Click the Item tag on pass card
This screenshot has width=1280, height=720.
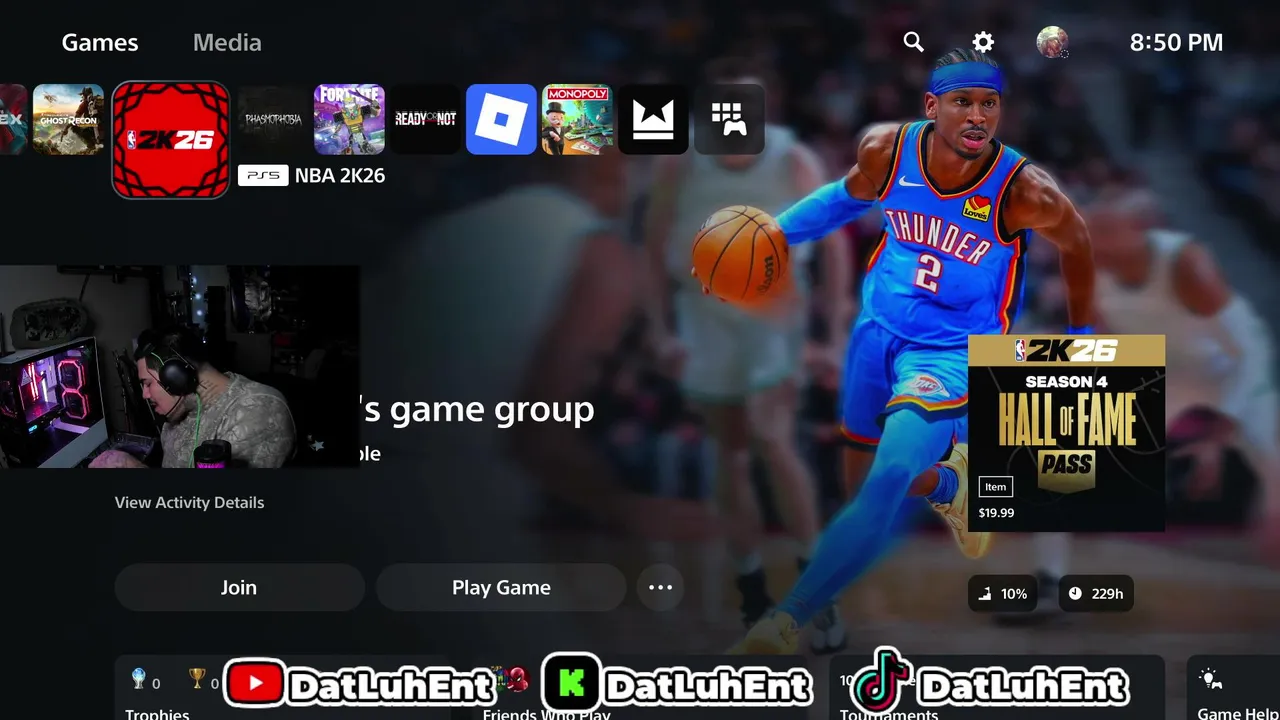coord(995,487)
